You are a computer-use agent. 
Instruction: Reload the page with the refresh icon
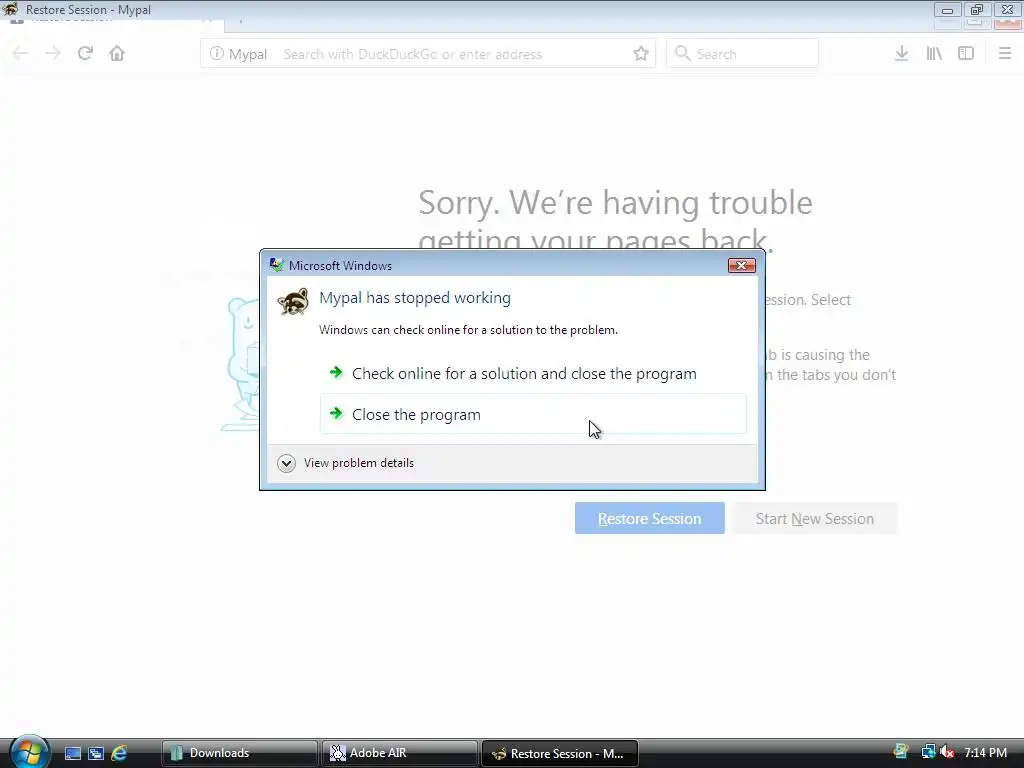tap(85, 54)
